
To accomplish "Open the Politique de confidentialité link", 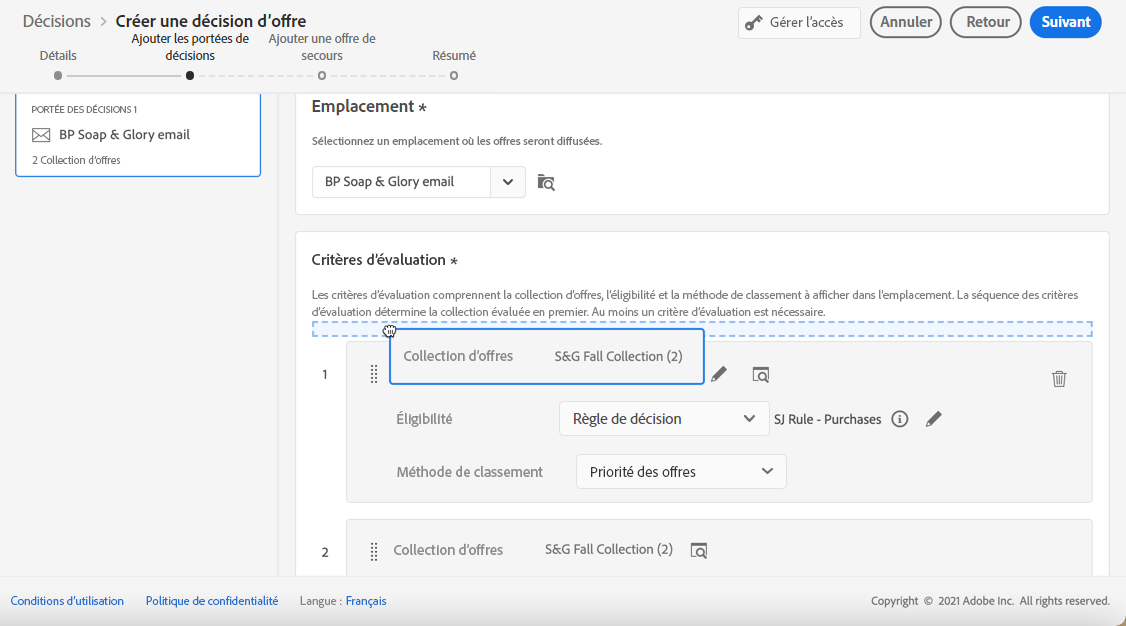I will 212,601.
